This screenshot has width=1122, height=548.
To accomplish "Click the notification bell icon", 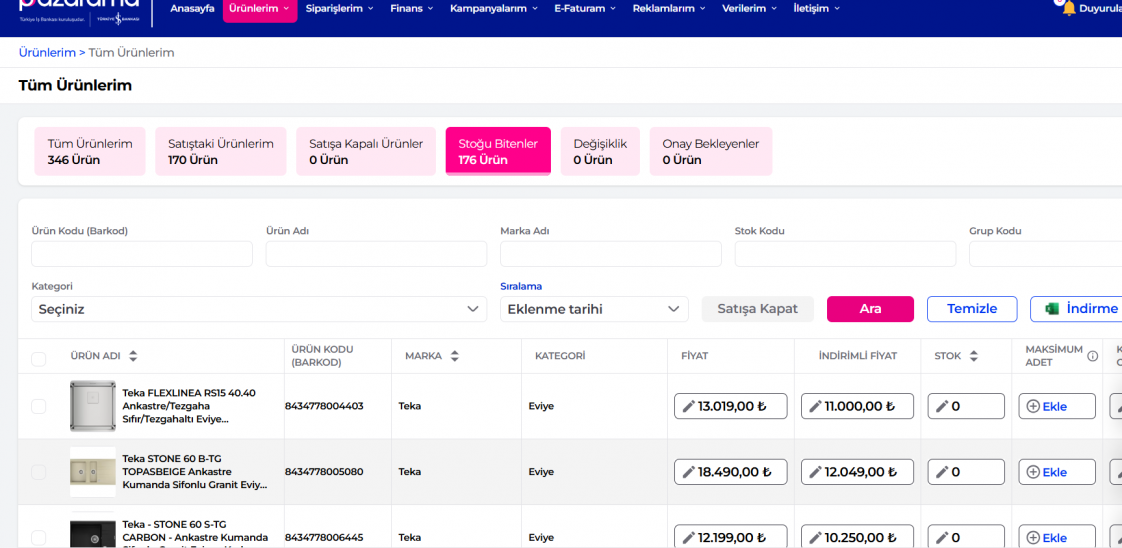I will point(1069,8).
